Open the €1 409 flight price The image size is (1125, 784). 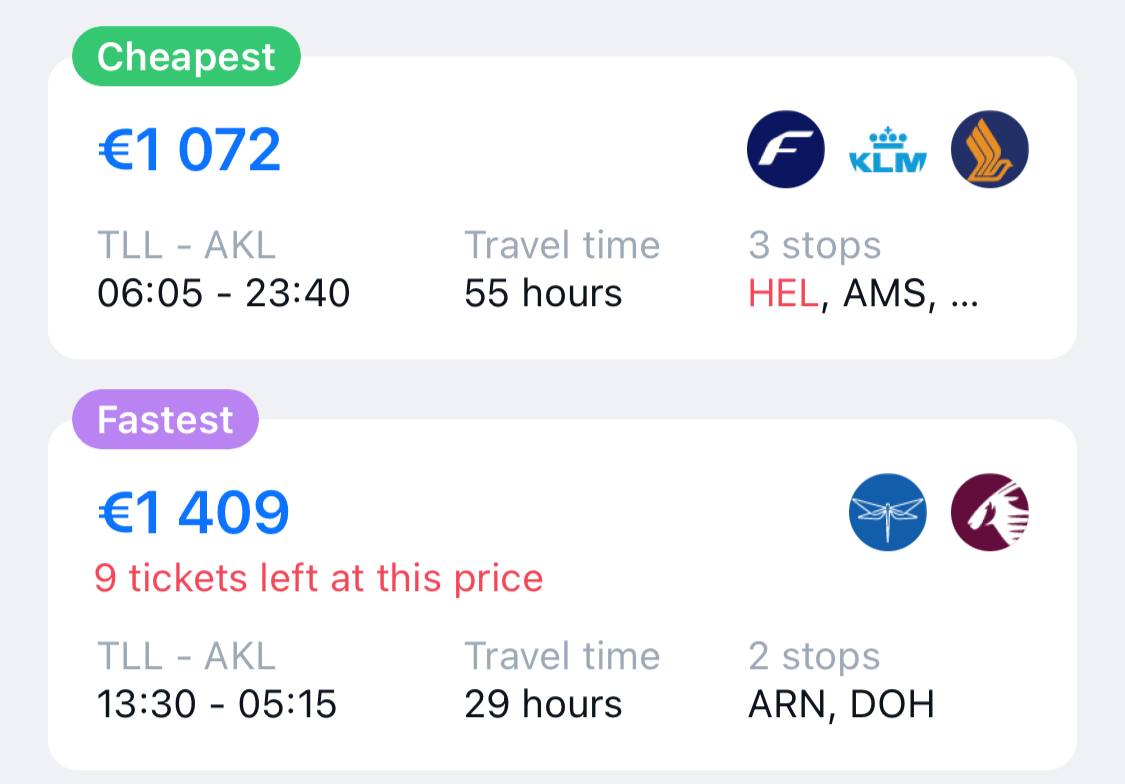pos(194,512)
